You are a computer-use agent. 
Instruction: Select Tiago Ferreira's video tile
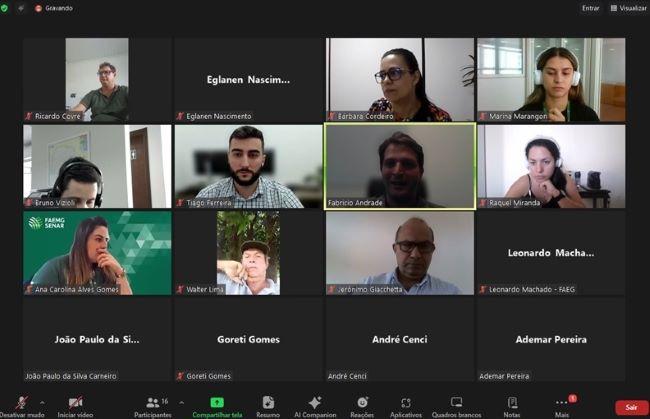tap(248, 166)
